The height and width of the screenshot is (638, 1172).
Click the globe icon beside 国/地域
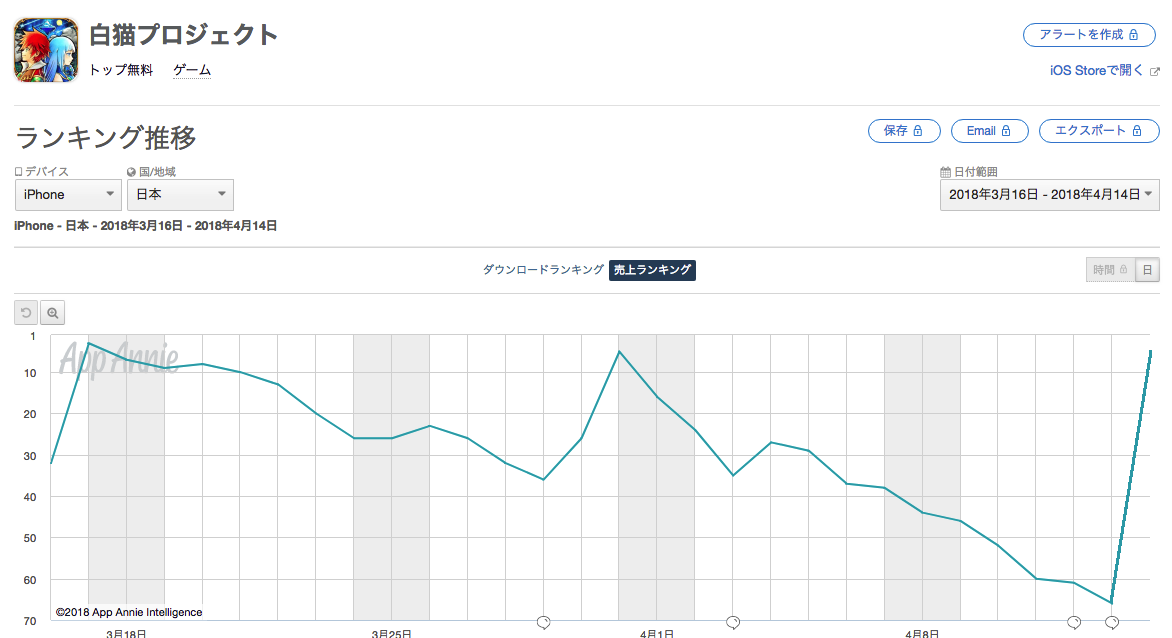tap(132, 172)
